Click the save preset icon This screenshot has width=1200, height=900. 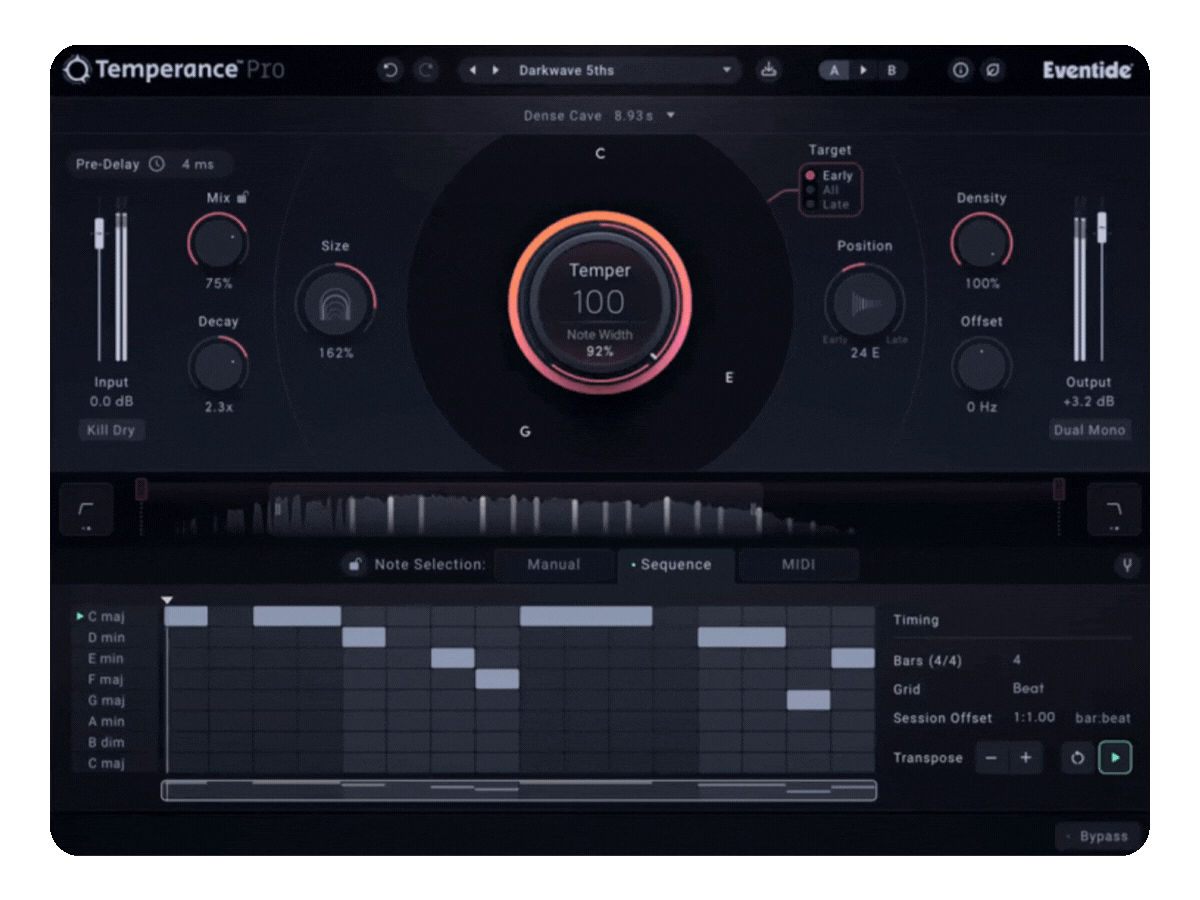(x=768, y=70)
